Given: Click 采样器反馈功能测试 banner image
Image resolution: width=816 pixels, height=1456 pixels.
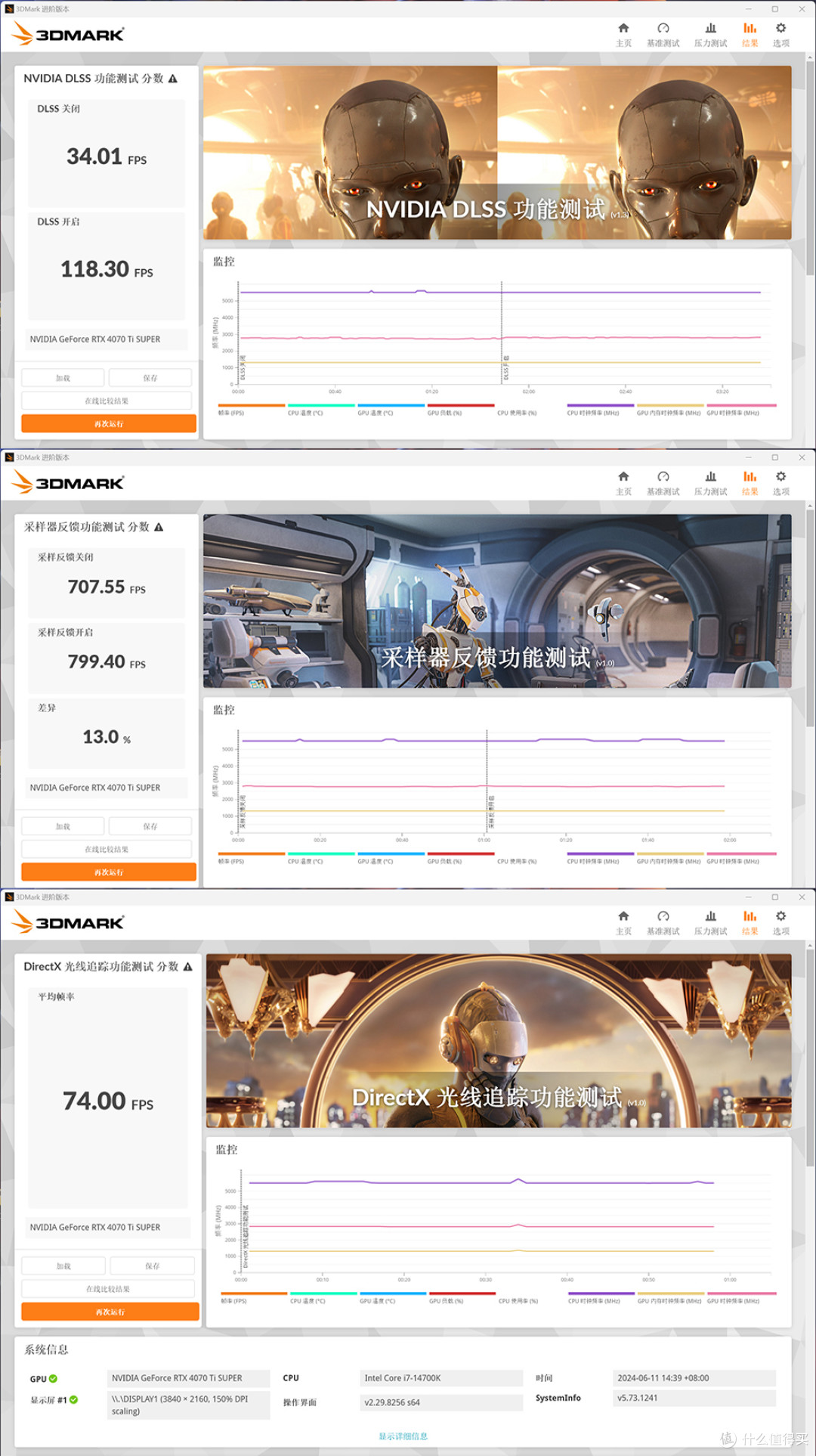Looking at the screenshot, I should click(x=497, y=601).
